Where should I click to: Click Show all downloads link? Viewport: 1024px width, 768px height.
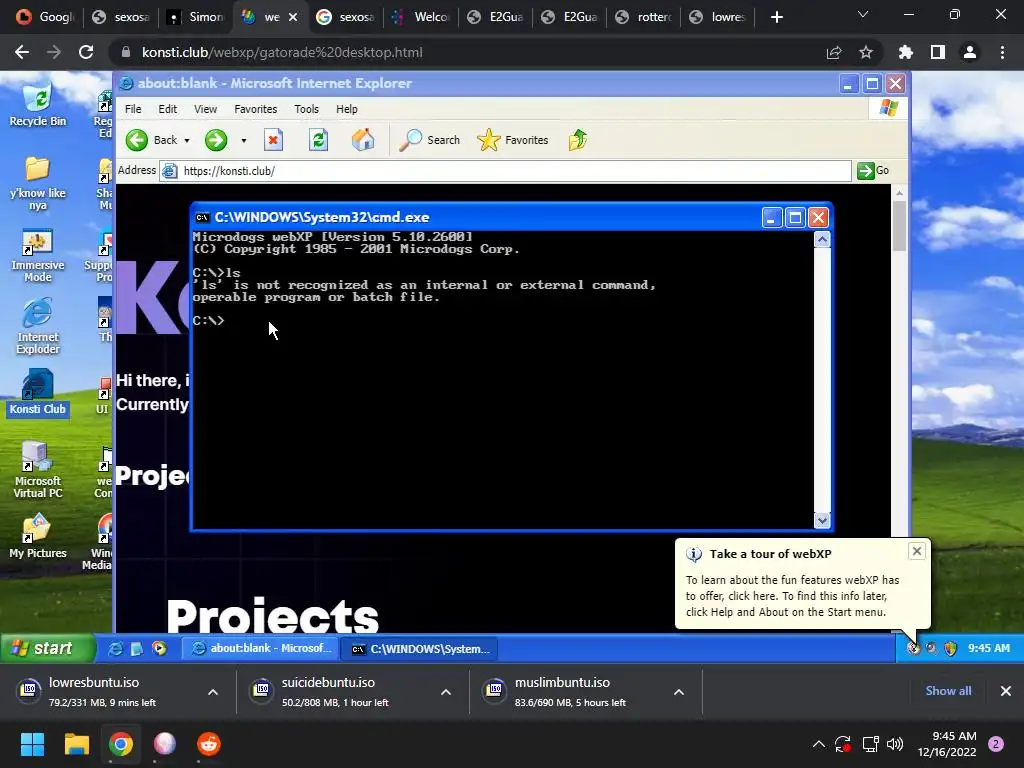point(948,691)
